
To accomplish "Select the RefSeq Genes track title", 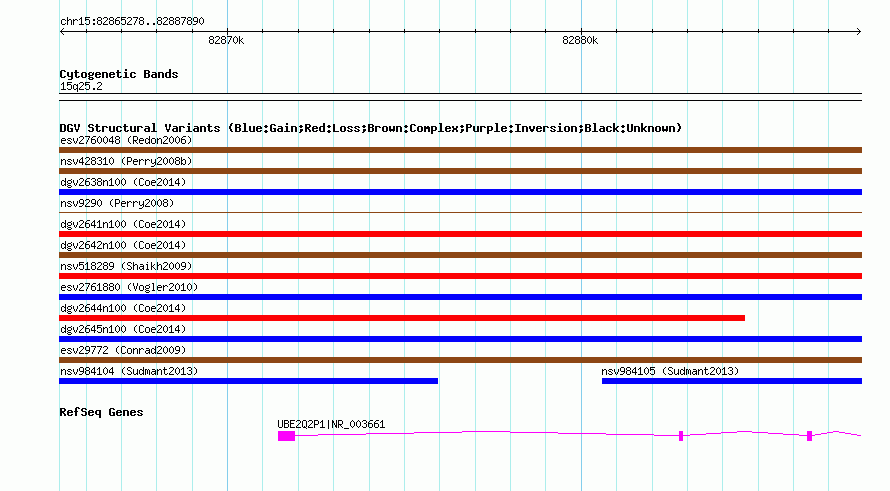I will 101,412.
